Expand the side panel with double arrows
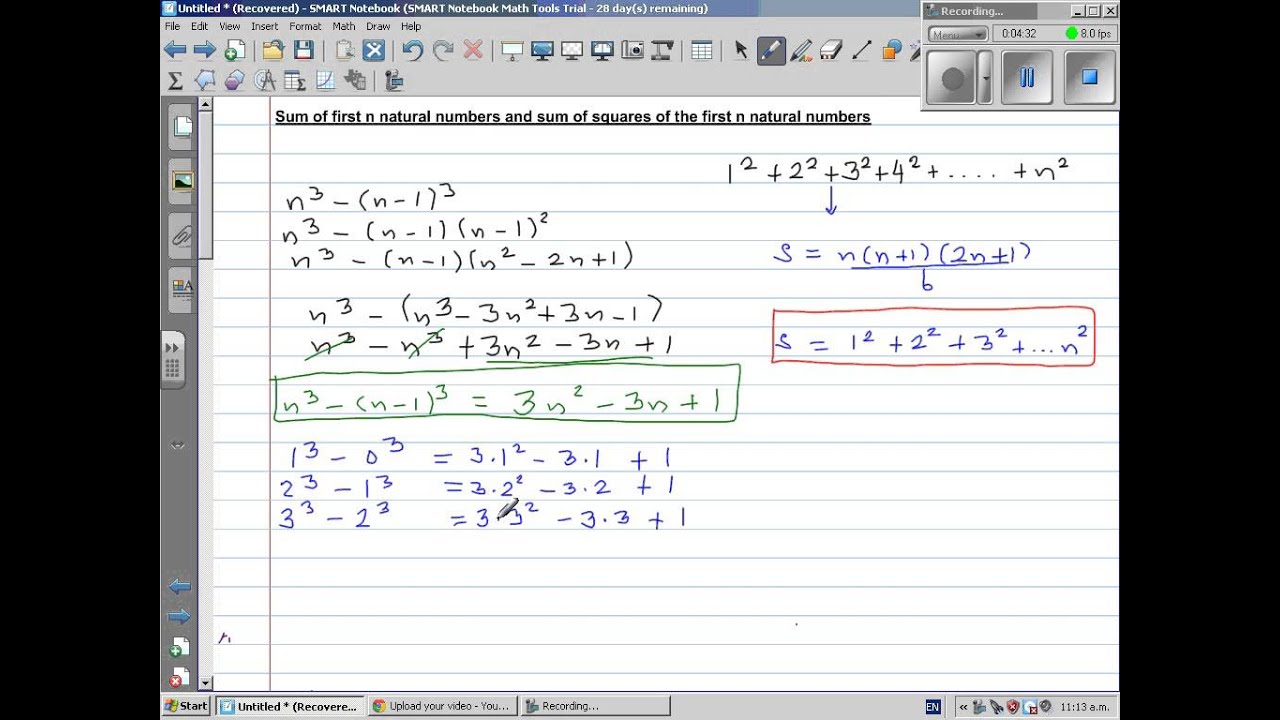Viewport: 1280px width, 720px height. pos(173,360)
